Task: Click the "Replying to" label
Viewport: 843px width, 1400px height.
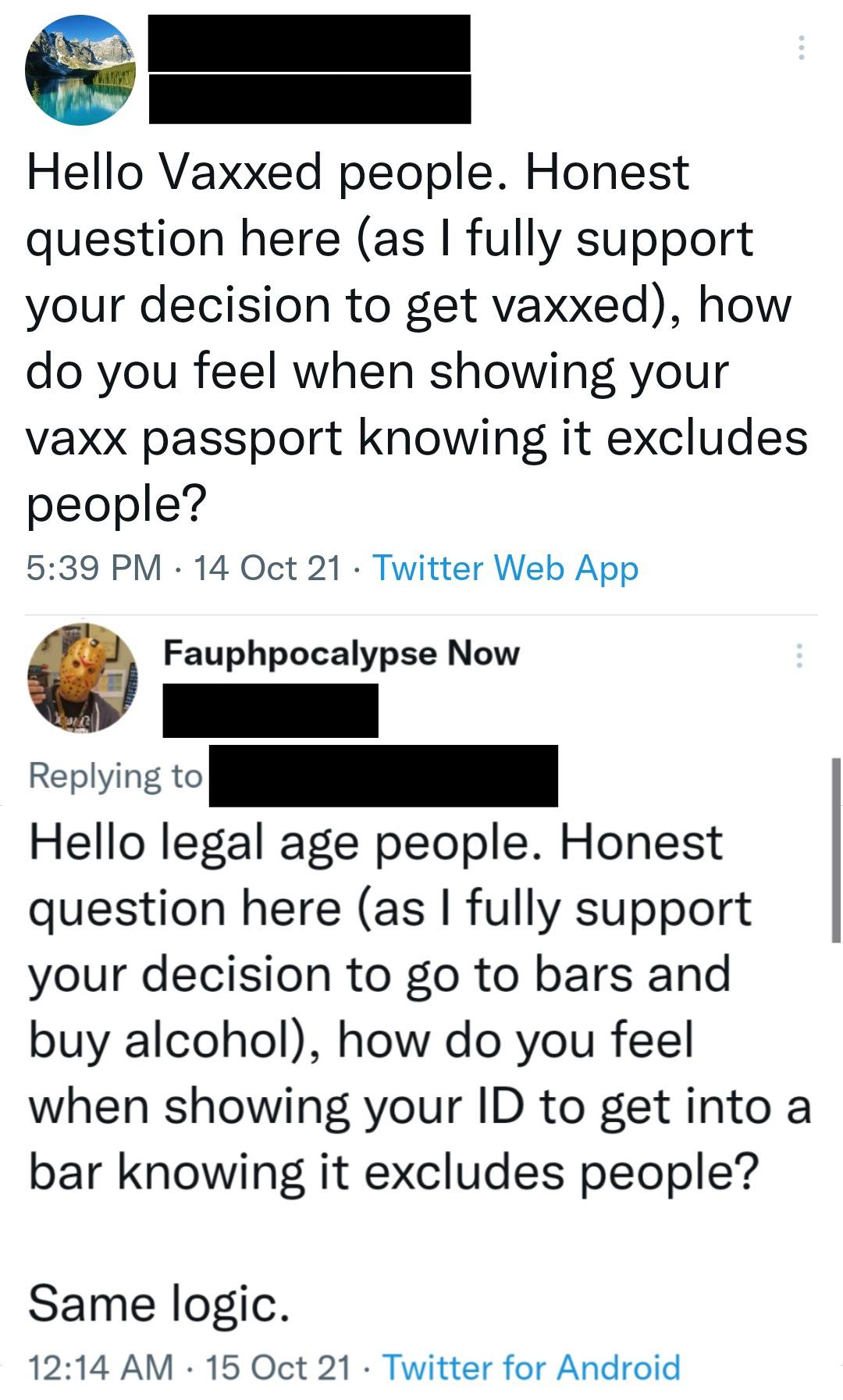Action: [x=116, y=775]
